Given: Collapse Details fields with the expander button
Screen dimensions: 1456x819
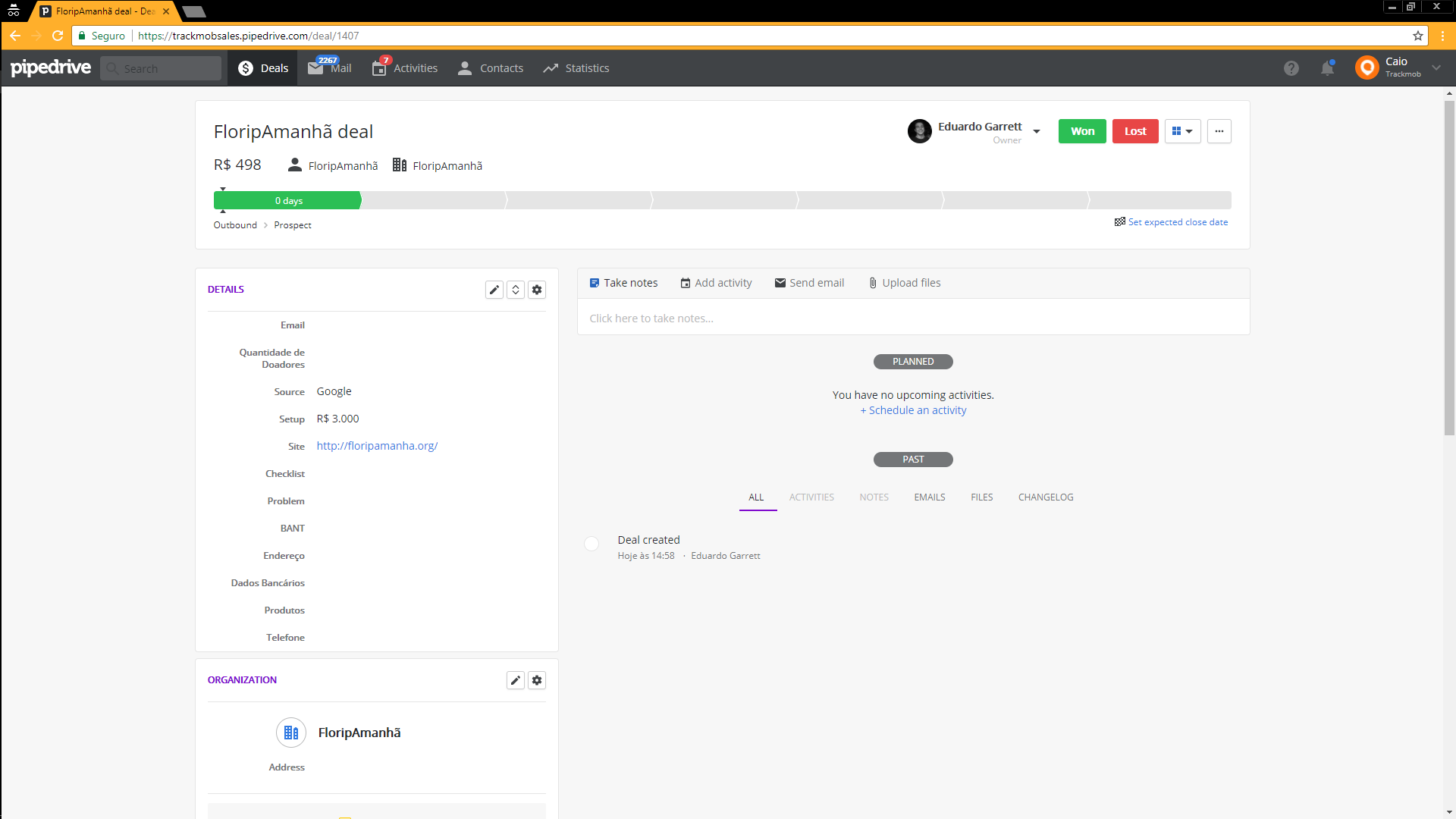Looking at the screenshot, I should coord(516,290).
